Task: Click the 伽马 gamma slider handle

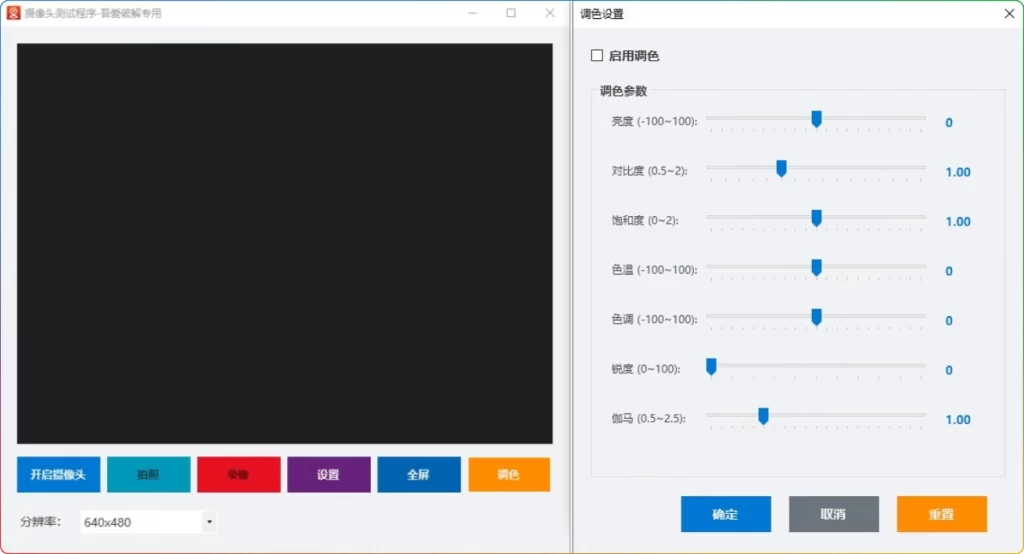Action: coord(763,416)
